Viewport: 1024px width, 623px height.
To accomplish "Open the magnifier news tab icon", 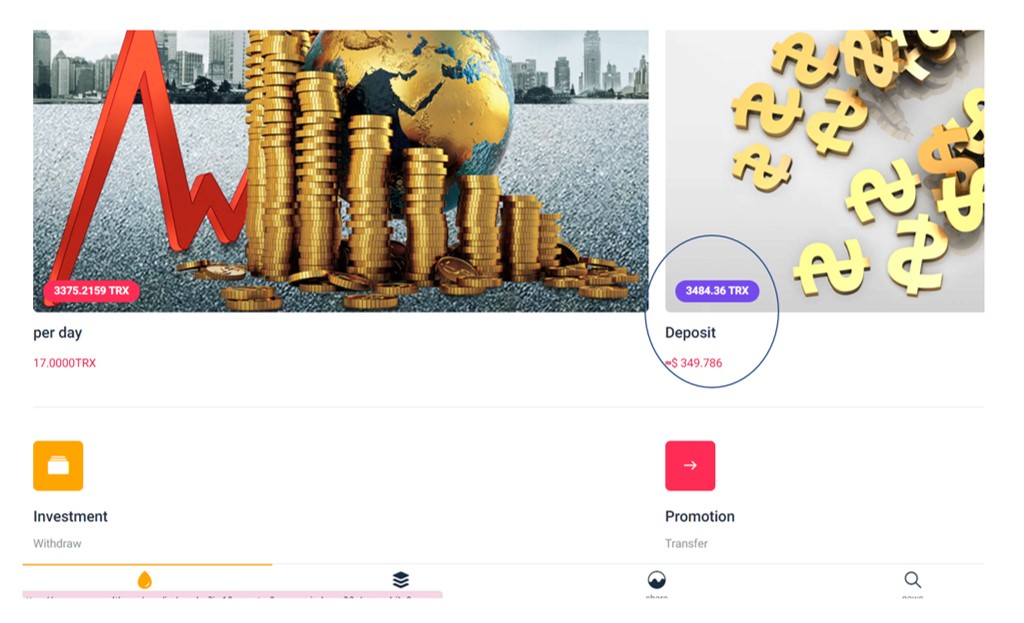I will (912, 579).
